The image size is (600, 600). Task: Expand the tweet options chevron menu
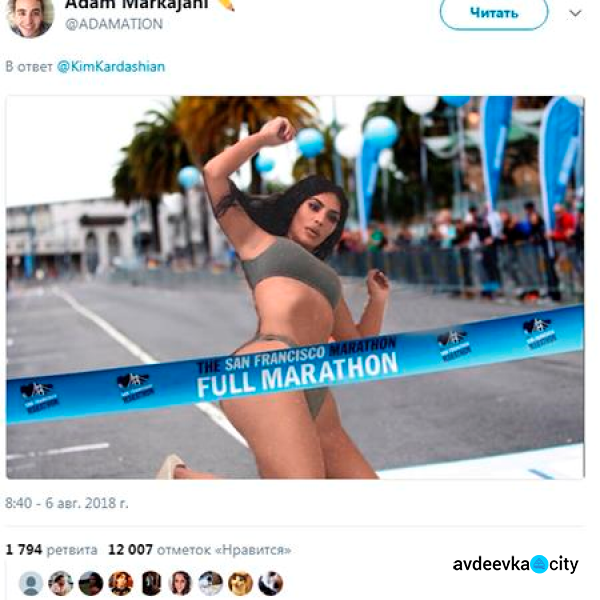(x=575, y=14)
